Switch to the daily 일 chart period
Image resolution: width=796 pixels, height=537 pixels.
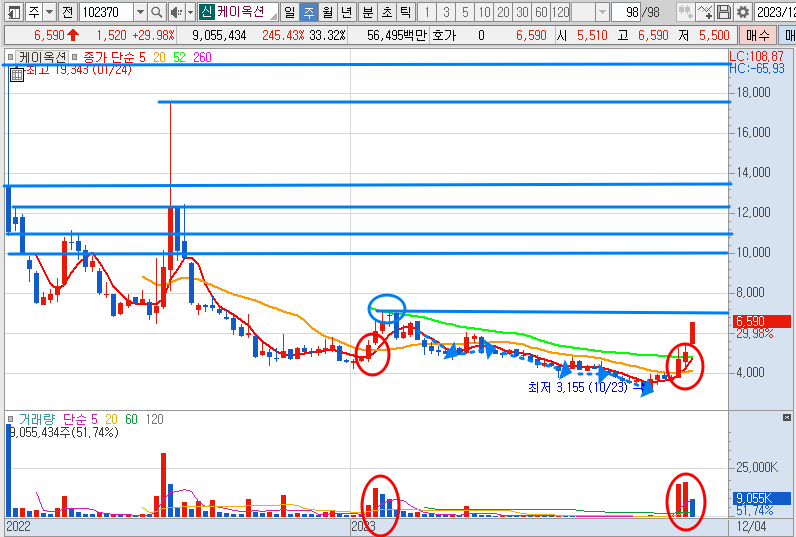(289, 12)
